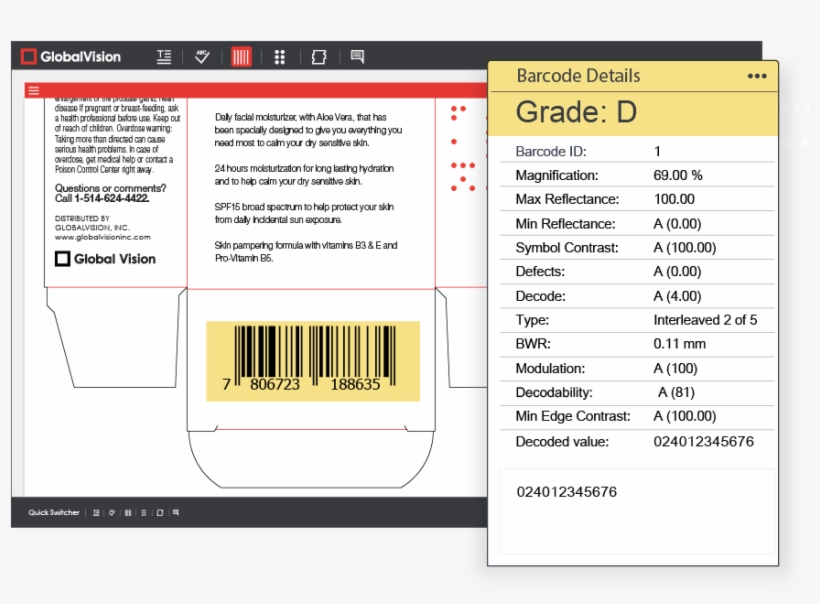
Task: Select the Barcode ID row value 1
Action: pyautogui.click(x=657, y=152)
